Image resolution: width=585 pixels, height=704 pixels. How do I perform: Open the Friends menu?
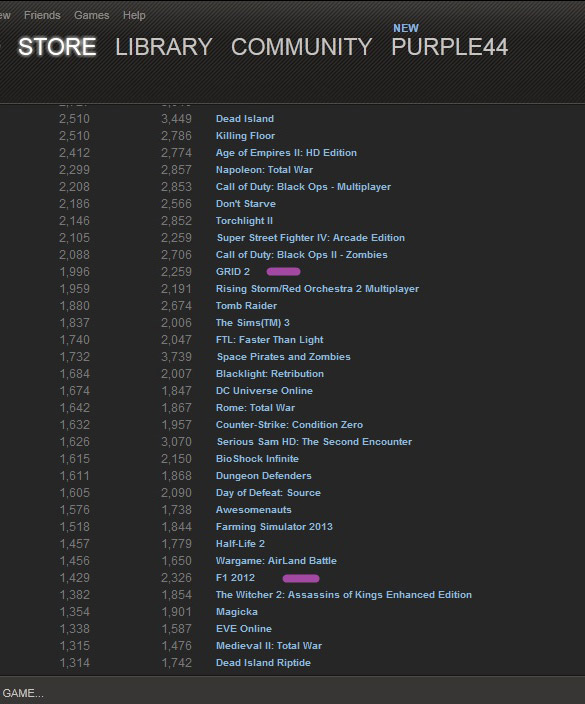coord(42,15)
